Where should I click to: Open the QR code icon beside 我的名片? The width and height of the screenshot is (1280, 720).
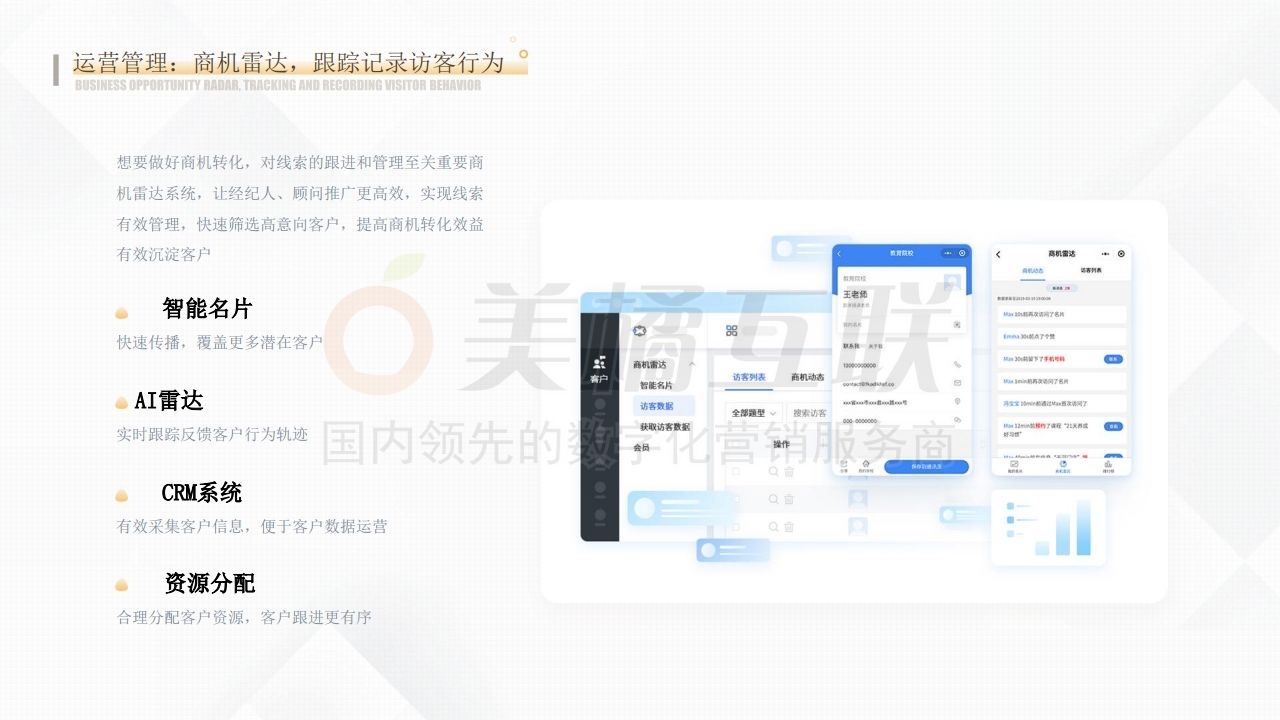point(957,325)
